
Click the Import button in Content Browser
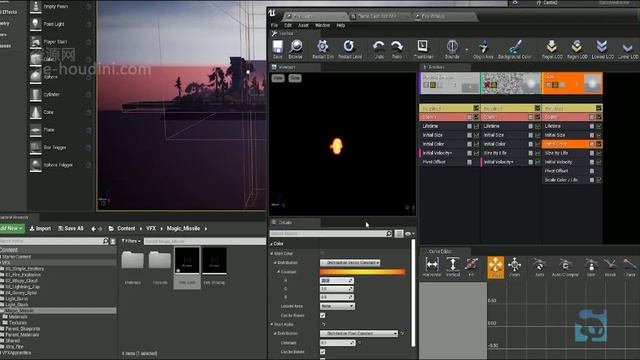tap(40, 229)
